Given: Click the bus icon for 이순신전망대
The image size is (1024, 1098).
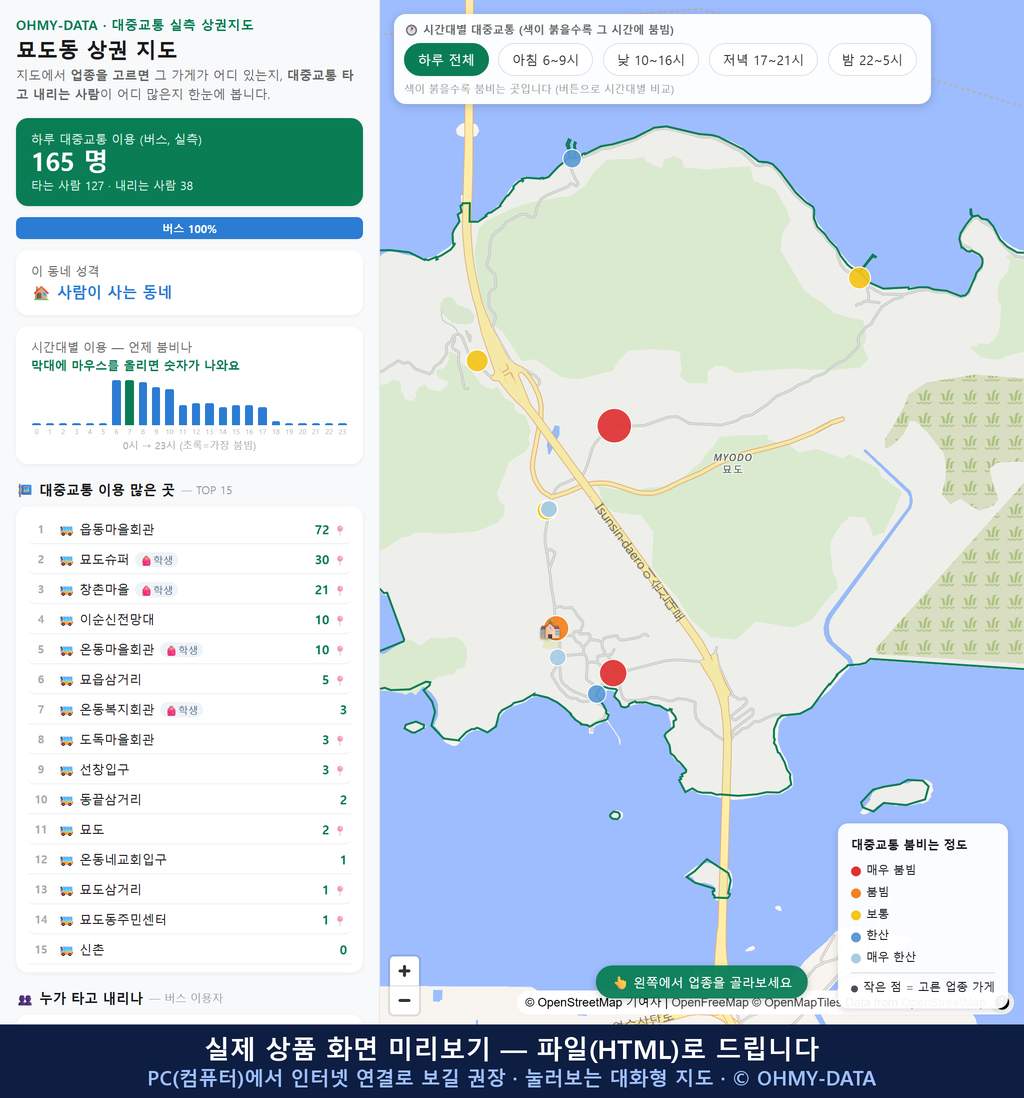Looking at the screenshot, I should tap(67, 620).
